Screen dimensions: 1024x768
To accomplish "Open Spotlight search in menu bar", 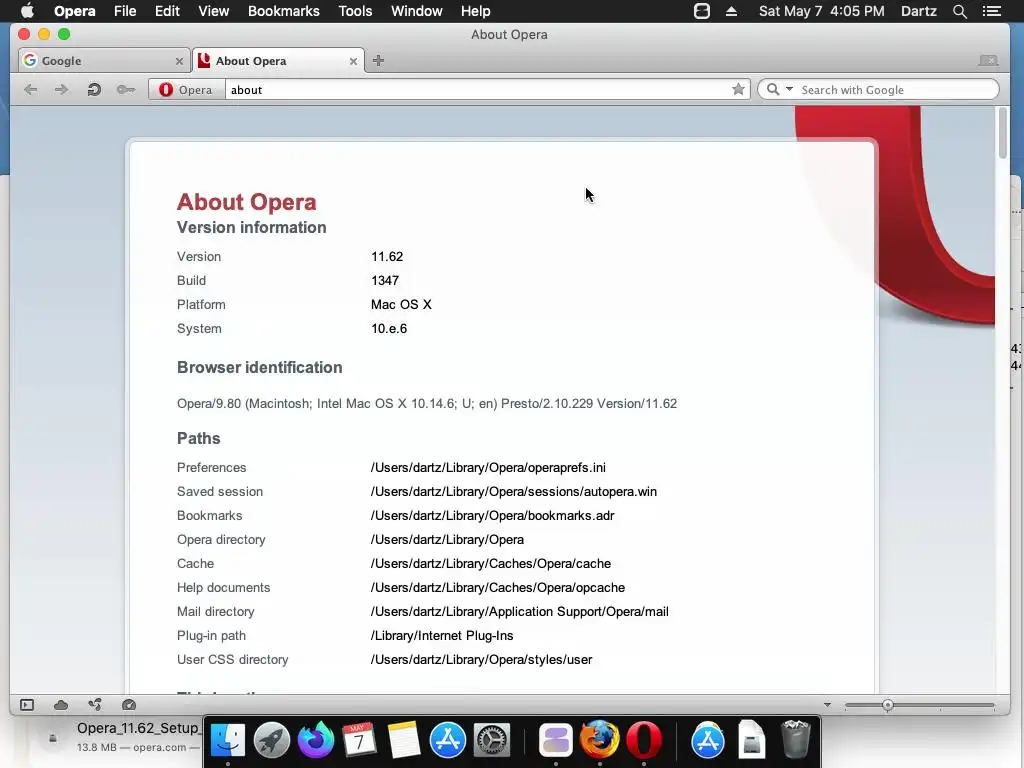I will [x=959, y=11].
